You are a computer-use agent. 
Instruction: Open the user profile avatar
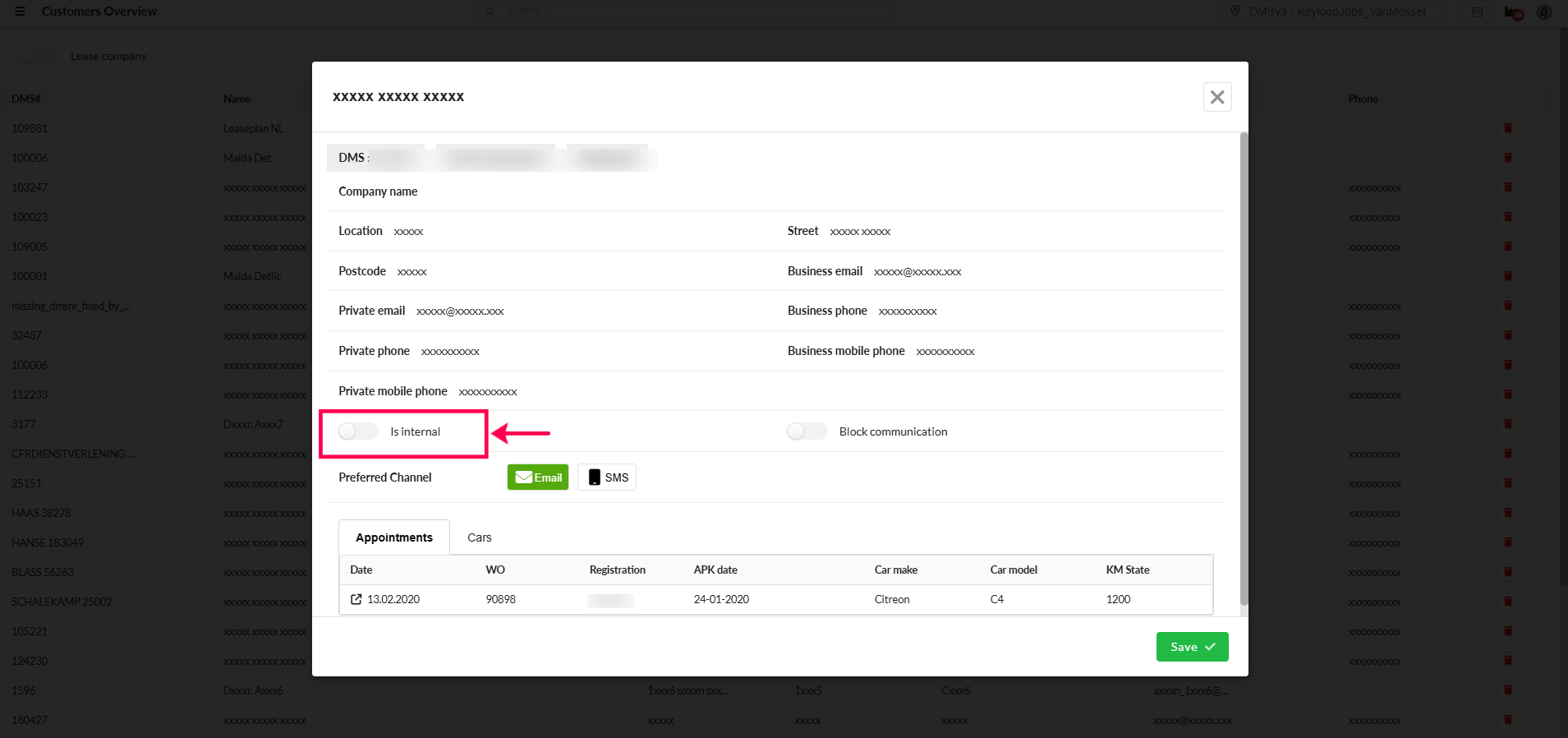click(x=1544, y=12)
